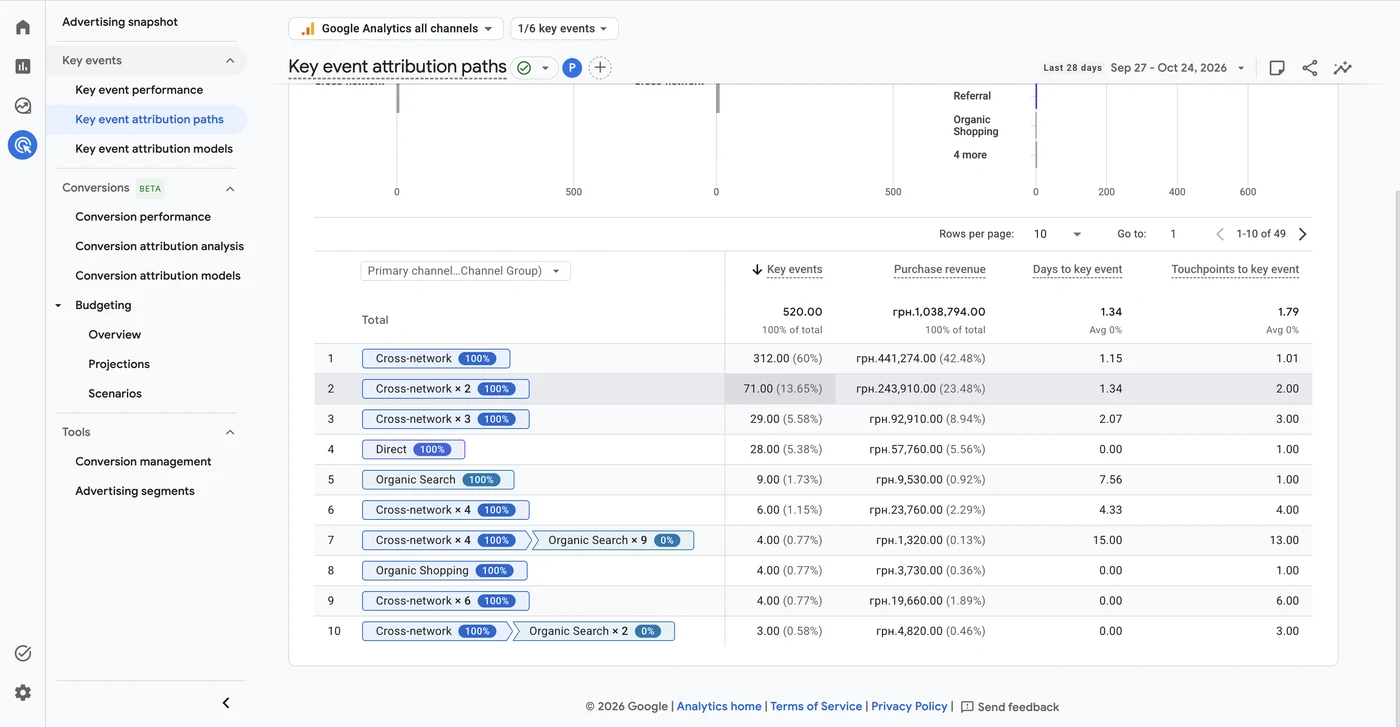Image resolution: width=1400 pixels, height=727 pixels.
Task: Open the Admin gear icon
Action: click(22, 692)
